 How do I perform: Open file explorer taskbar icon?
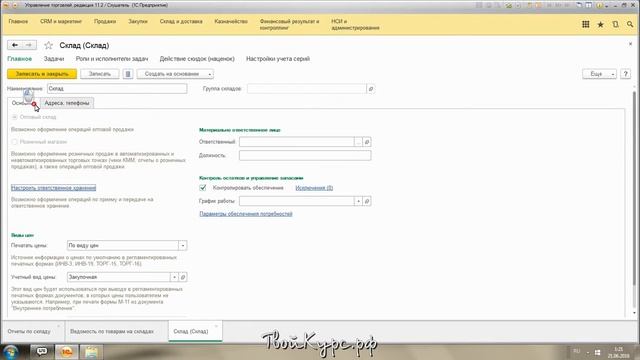pos(91,351)
